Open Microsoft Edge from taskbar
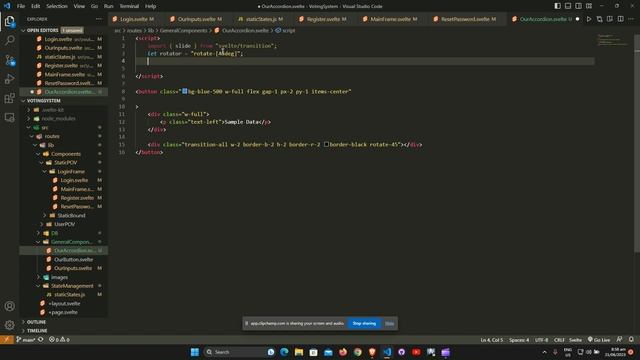The width and height of the screenshot is (640, 360). 284,352
